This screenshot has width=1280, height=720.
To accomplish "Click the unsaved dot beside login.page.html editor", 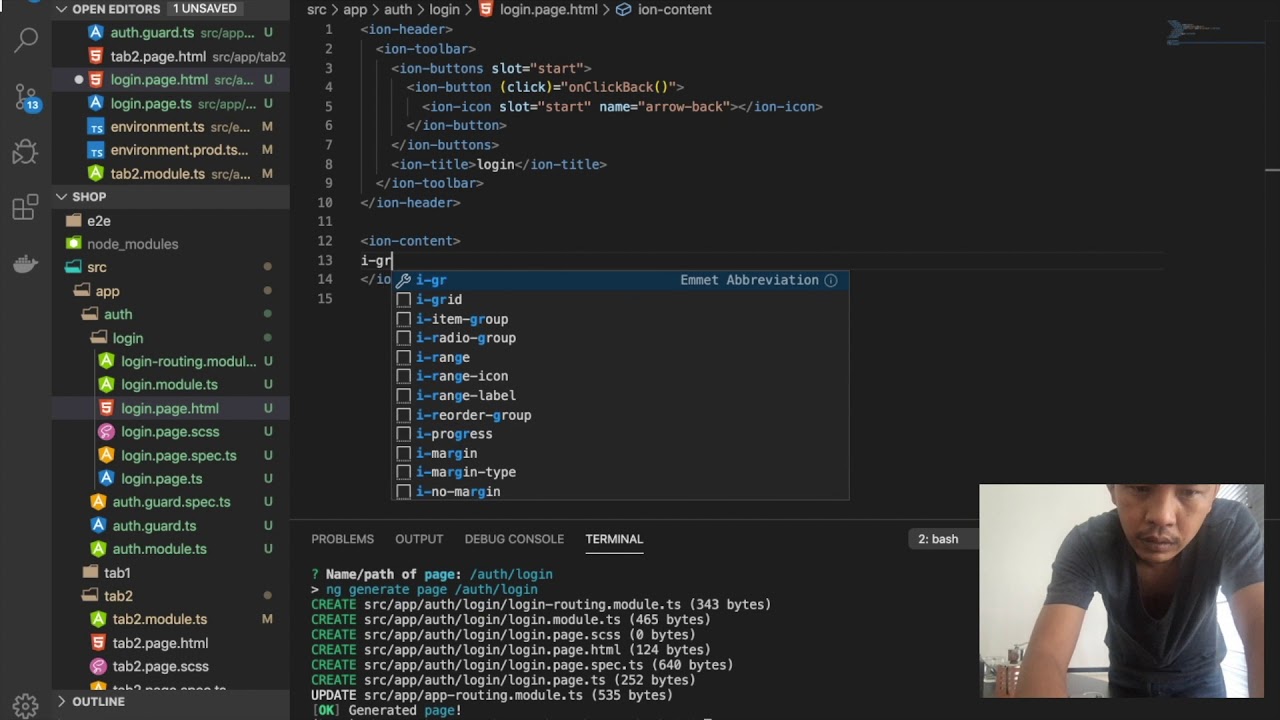I will tap(78, 80).
